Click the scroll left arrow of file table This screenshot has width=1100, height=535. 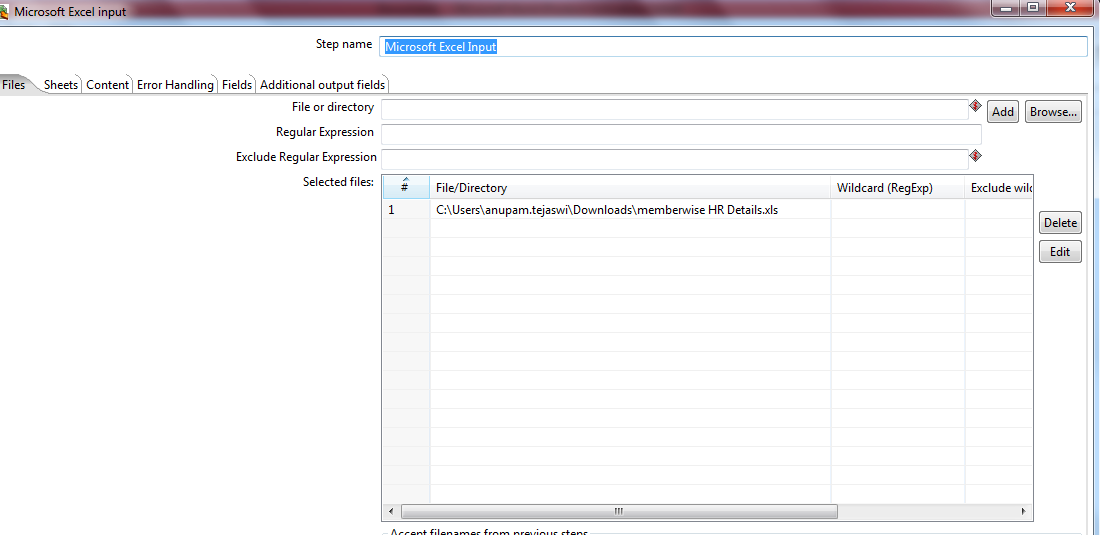point(391,512)
